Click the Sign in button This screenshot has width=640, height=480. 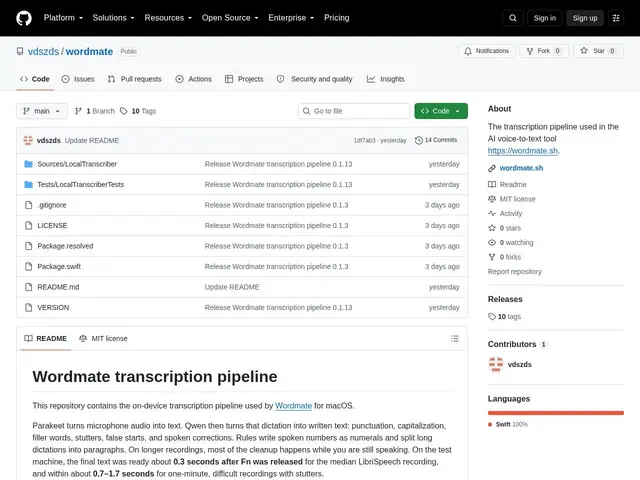click(x=544, y=18)
